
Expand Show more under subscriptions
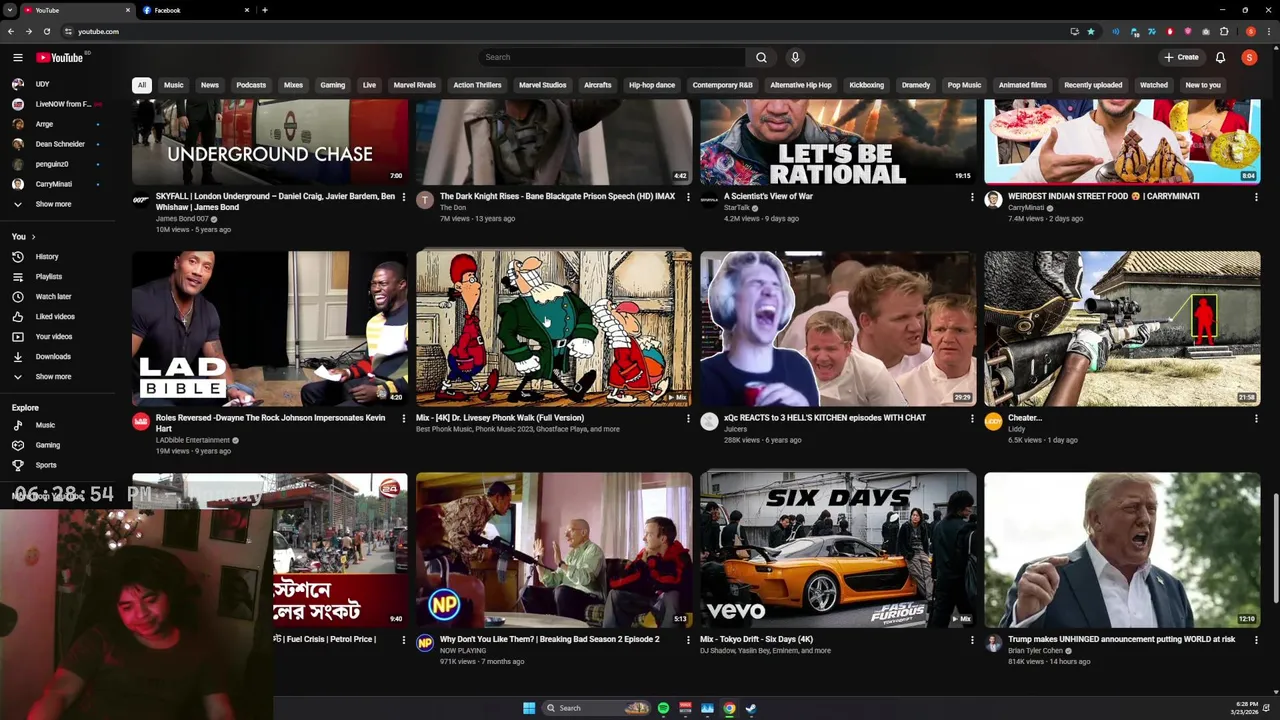tap(53, 204)
